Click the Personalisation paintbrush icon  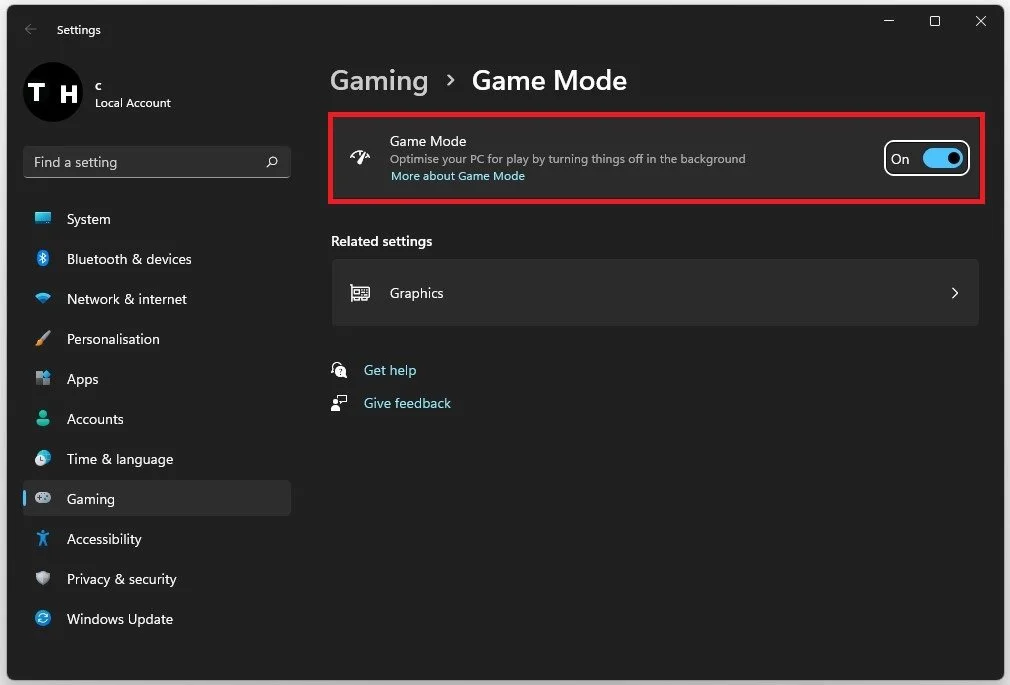pyautogui.click(x=43, y=338)
